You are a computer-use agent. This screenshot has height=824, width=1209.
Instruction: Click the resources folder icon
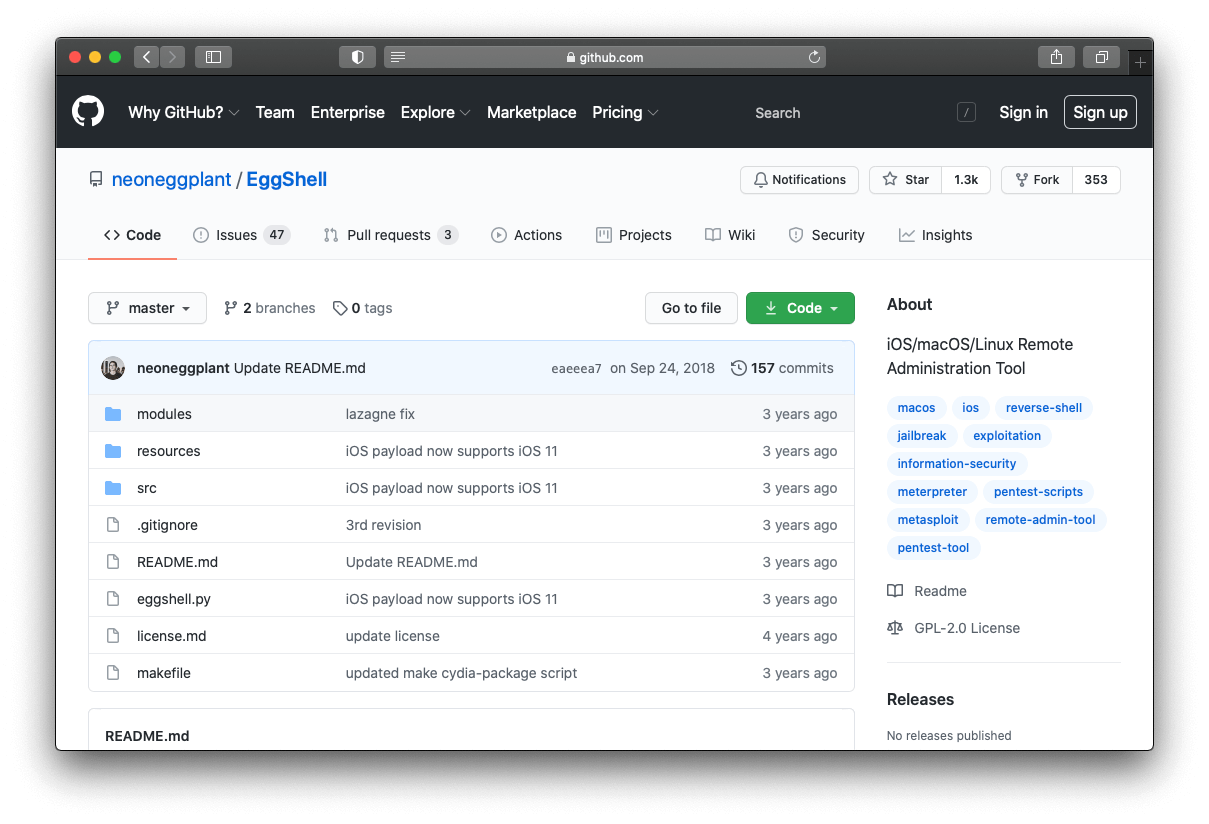113,451
